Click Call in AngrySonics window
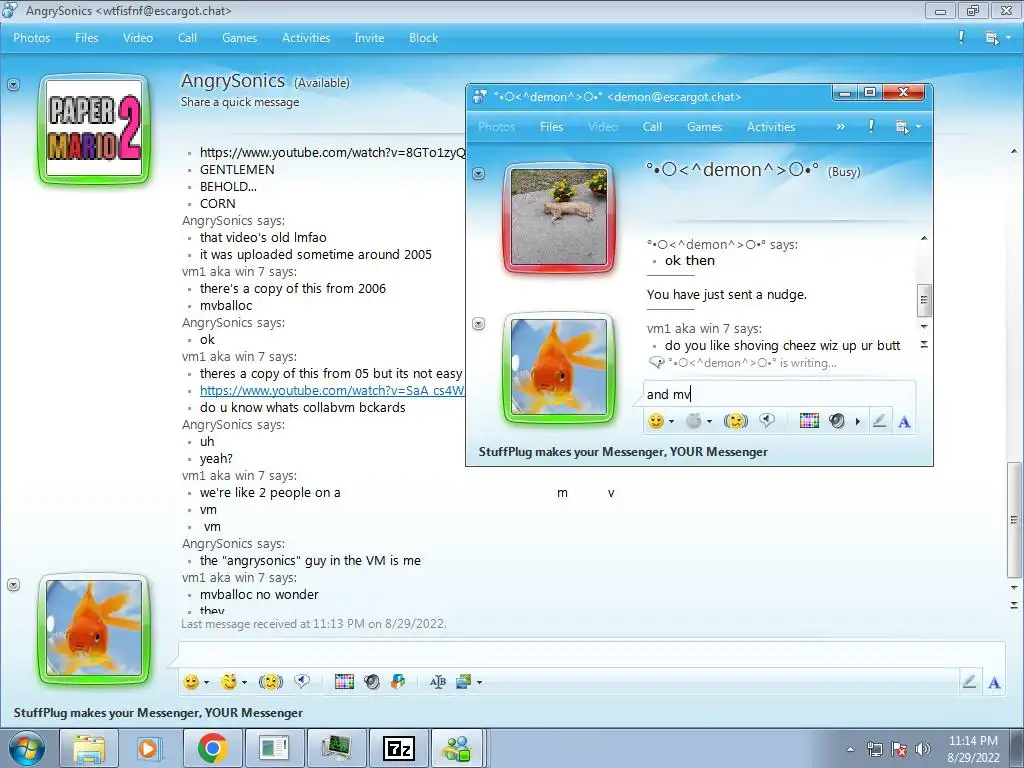The height and width of the screenshot is (768, 1024). (187, 38)
